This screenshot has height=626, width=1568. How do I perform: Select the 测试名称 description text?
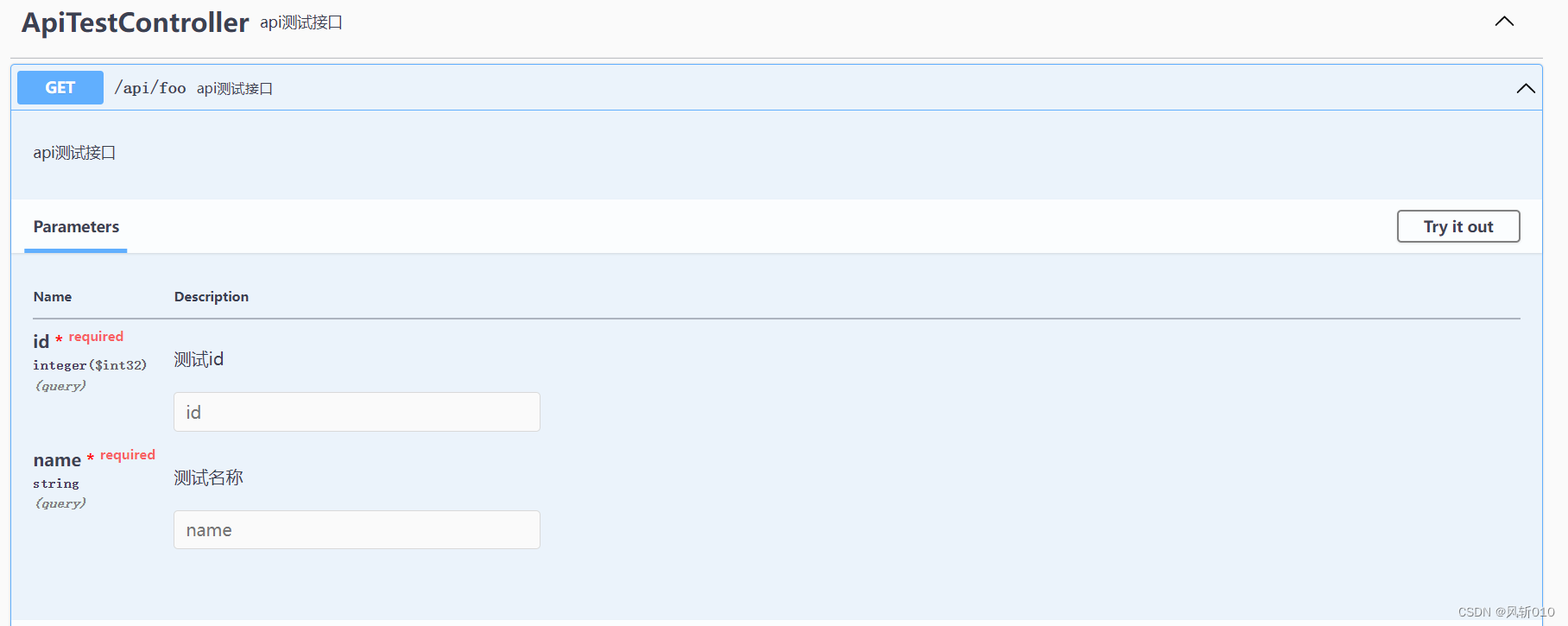pos(208,477)
